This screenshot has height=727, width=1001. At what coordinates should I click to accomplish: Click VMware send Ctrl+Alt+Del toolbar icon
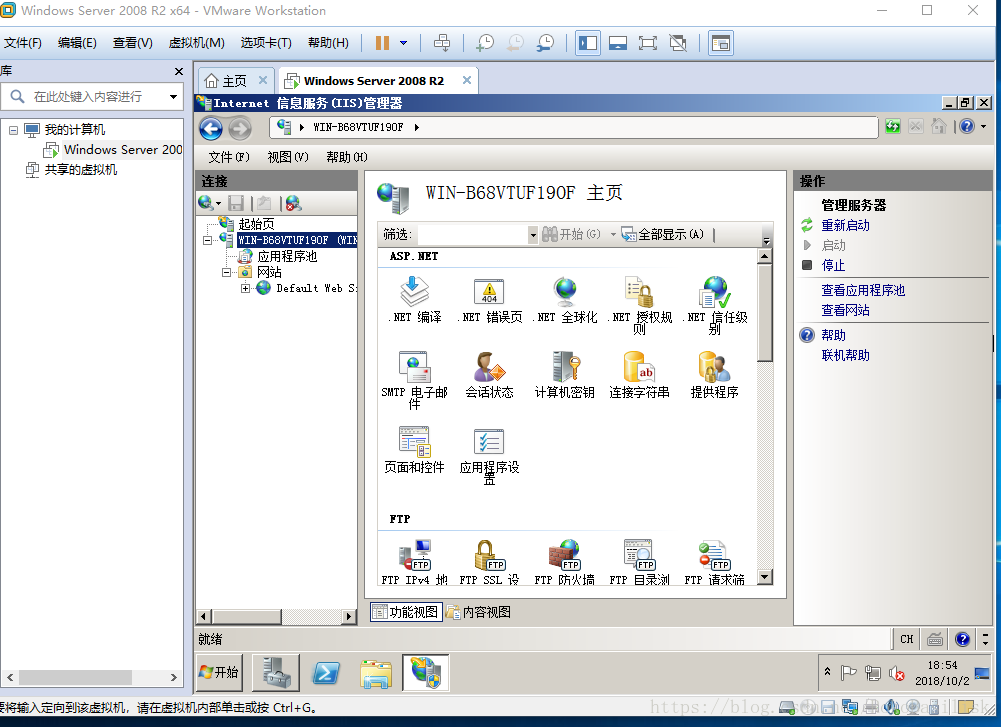point(442,43)
